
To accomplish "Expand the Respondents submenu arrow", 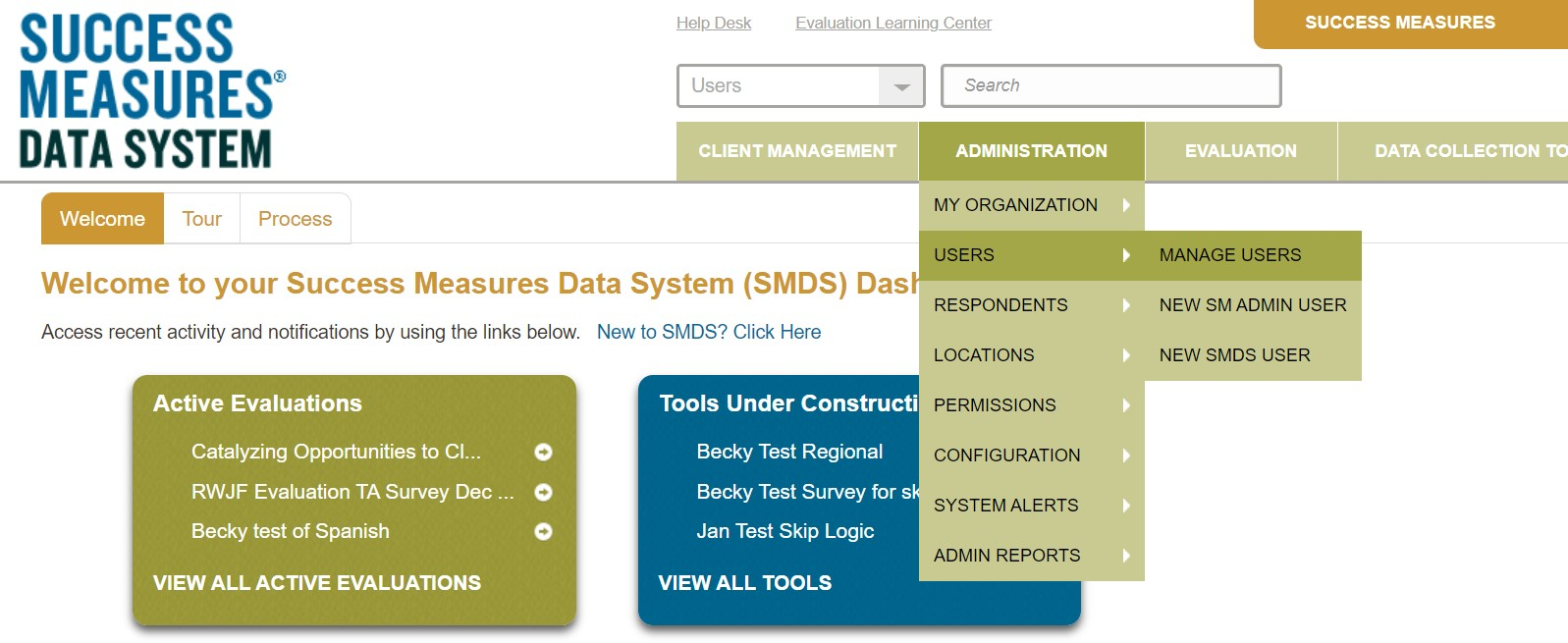I will pos(1126,305).
